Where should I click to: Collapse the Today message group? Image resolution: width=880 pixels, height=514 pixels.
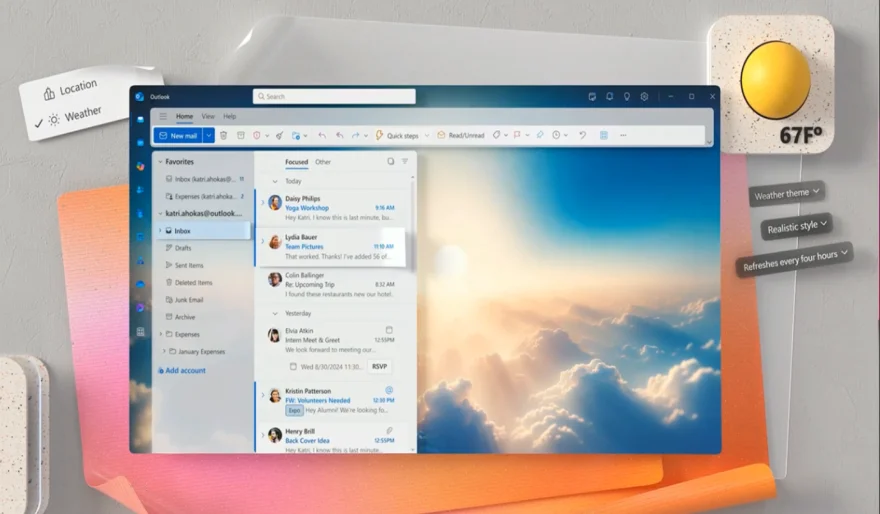(x=274, y=181)
